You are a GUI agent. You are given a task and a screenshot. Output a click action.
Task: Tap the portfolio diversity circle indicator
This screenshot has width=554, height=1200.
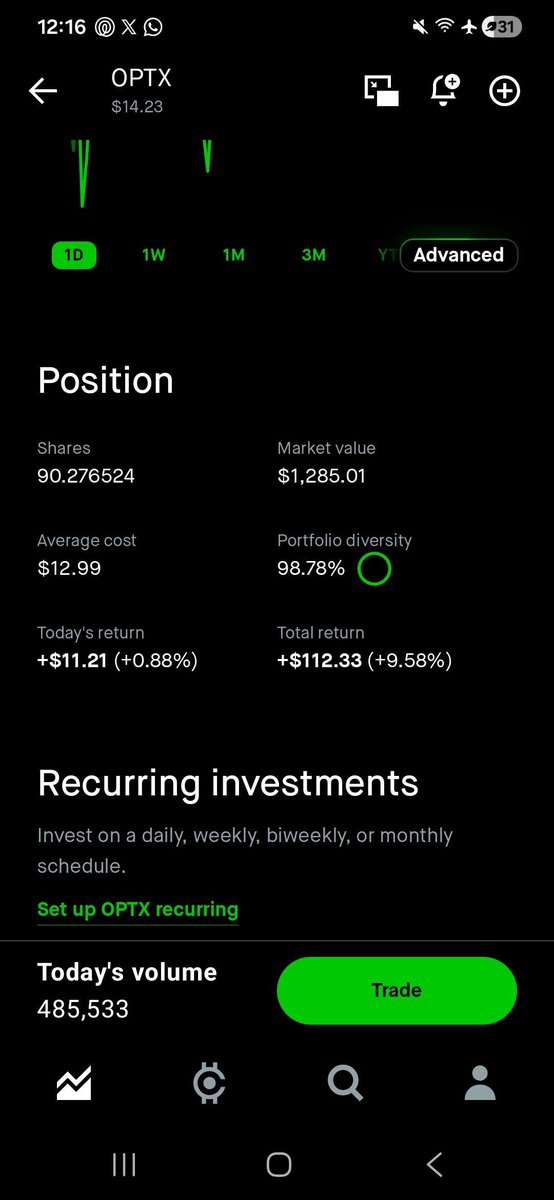pyautogui.click(x=374, y=569)
